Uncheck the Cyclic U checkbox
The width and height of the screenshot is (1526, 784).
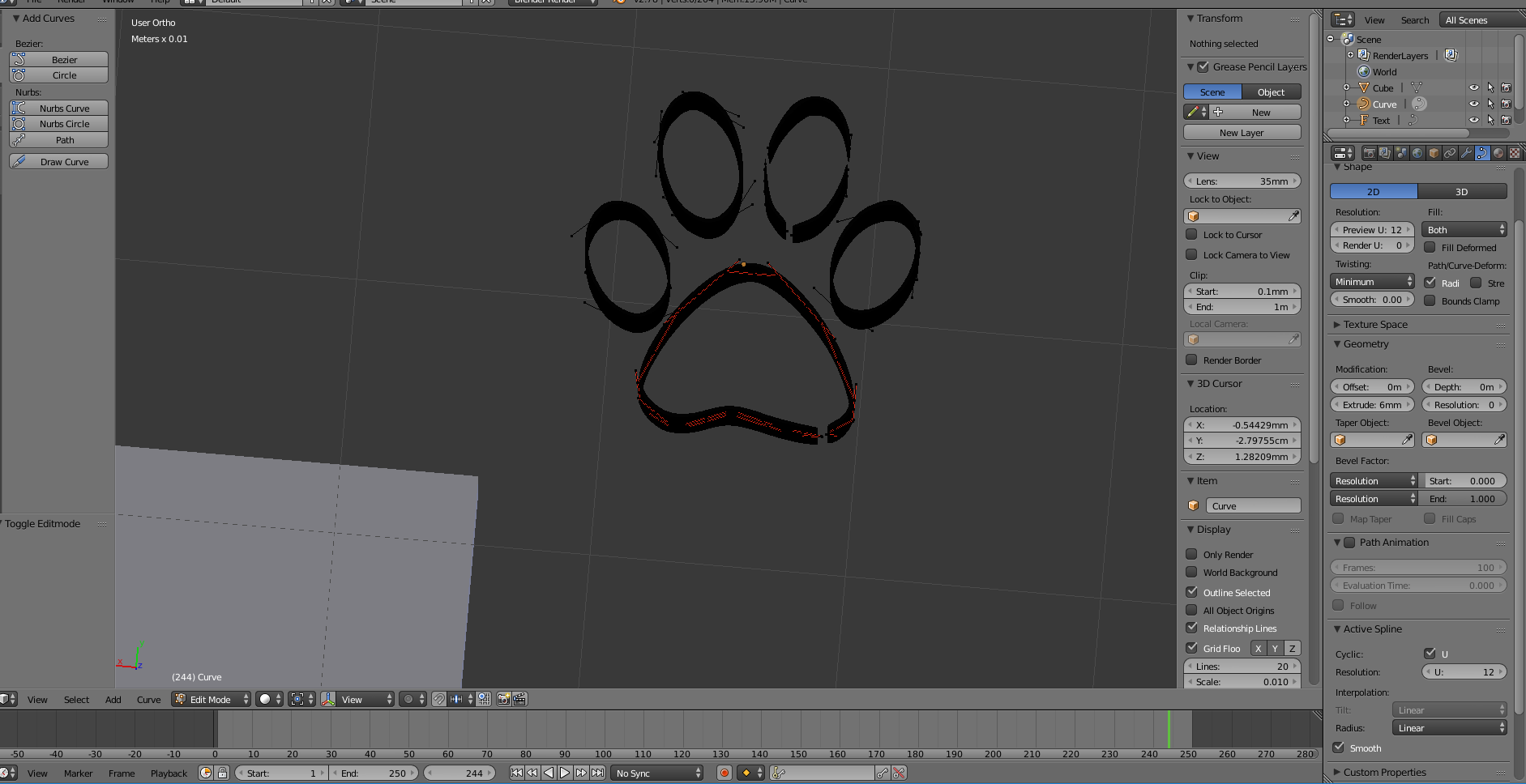pyautogui.click(x=1430, y=654)
